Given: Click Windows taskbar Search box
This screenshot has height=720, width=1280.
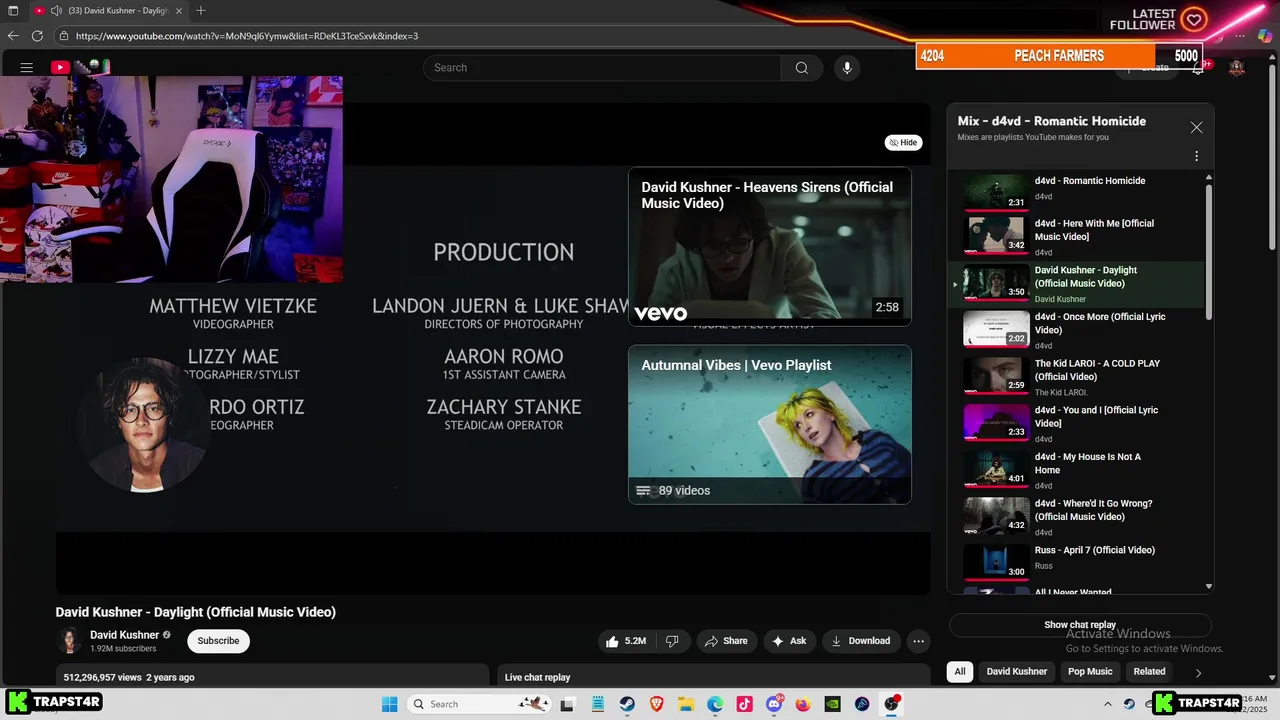Looking at the screenshot, I should coord(479,704).
